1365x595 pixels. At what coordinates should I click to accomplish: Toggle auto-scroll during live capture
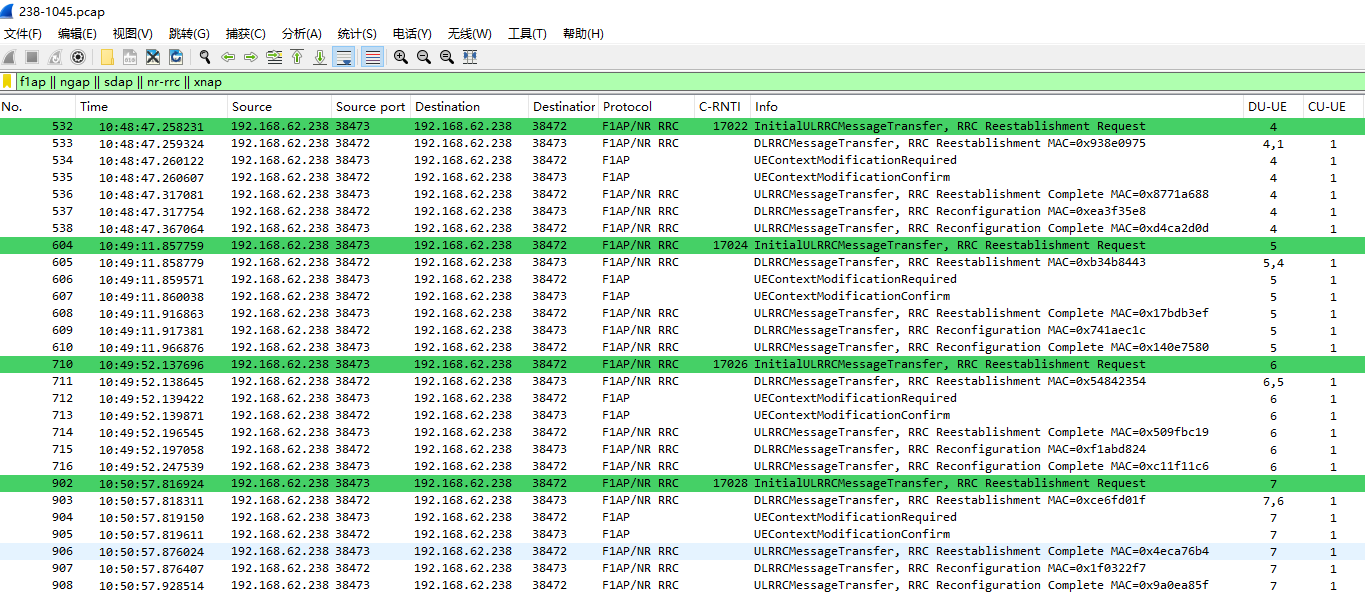coord(343,57)
